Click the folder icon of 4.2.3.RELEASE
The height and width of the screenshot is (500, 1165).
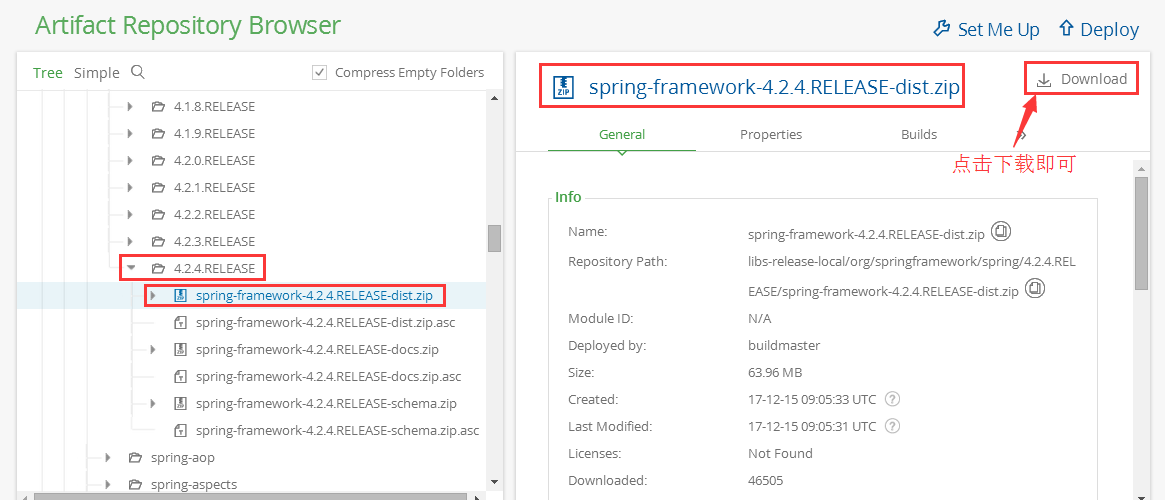pos(158,241)
